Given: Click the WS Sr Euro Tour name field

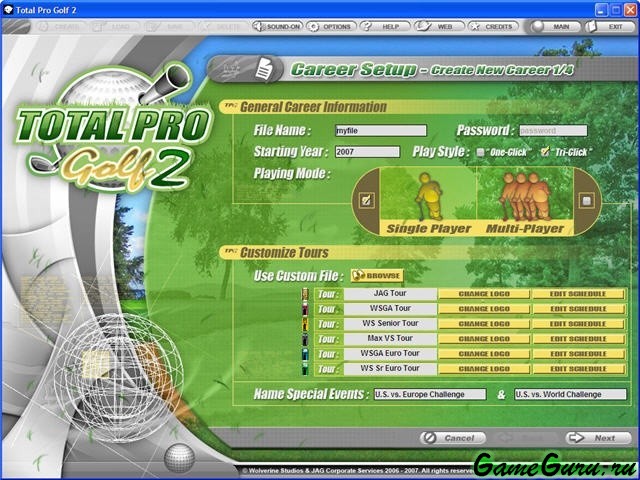Looking at the screenshot, I should (390, 369).
